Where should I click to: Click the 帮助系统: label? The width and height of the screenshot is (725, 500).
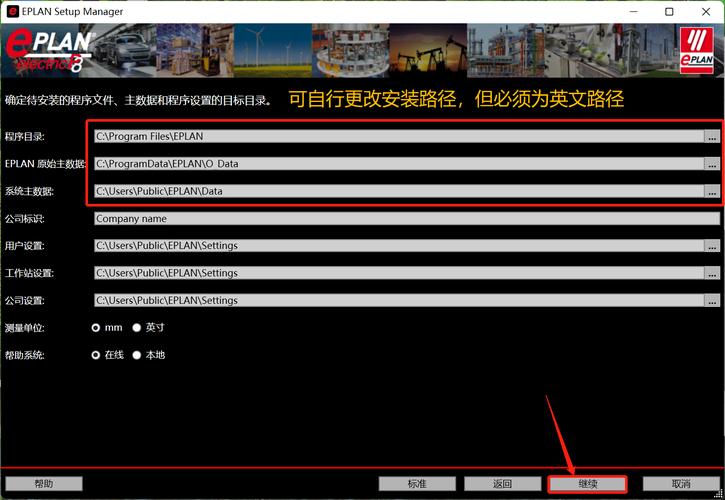click(25, 355)
